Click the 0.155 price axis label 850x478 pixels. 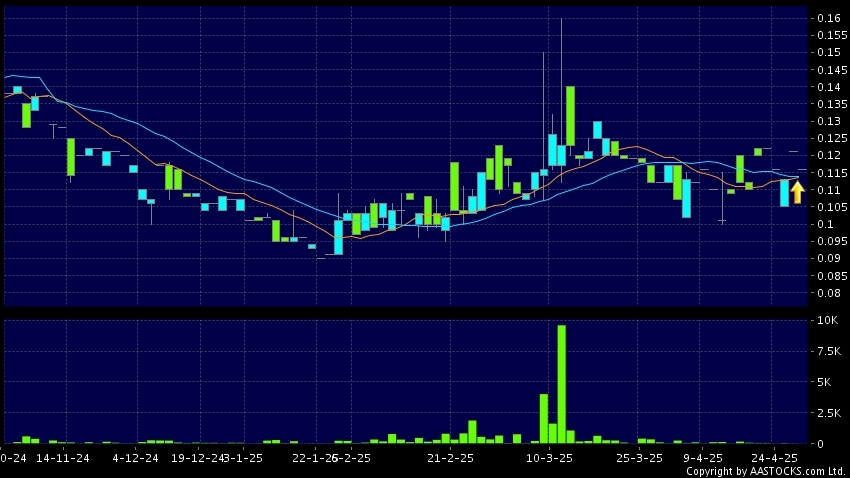pyautogui.click(x=832, y=35)
